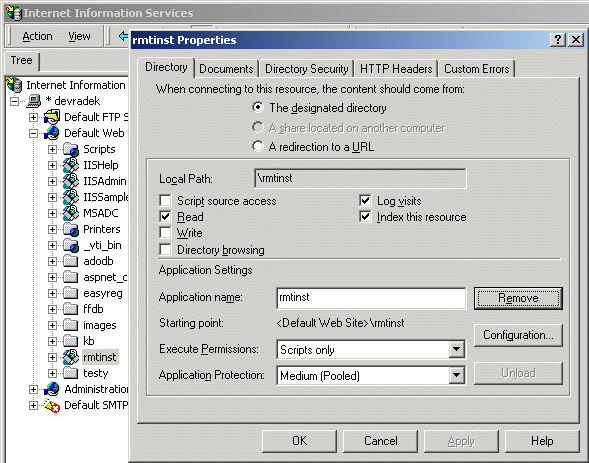Click the back arrow toolbar icon
Image resolution: width=589 pixels, height=463 pixels.
click(123, 36)
